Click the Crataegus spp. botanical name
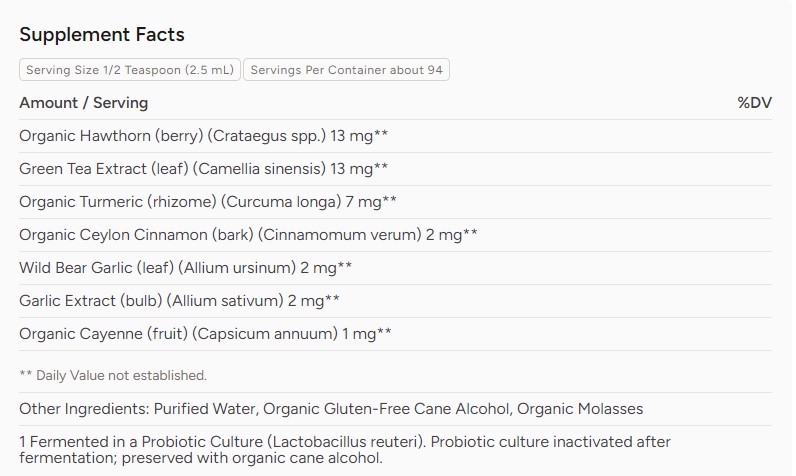Image resolution: width=796 pixels, height=476 pixels. [x=267, y=136]
